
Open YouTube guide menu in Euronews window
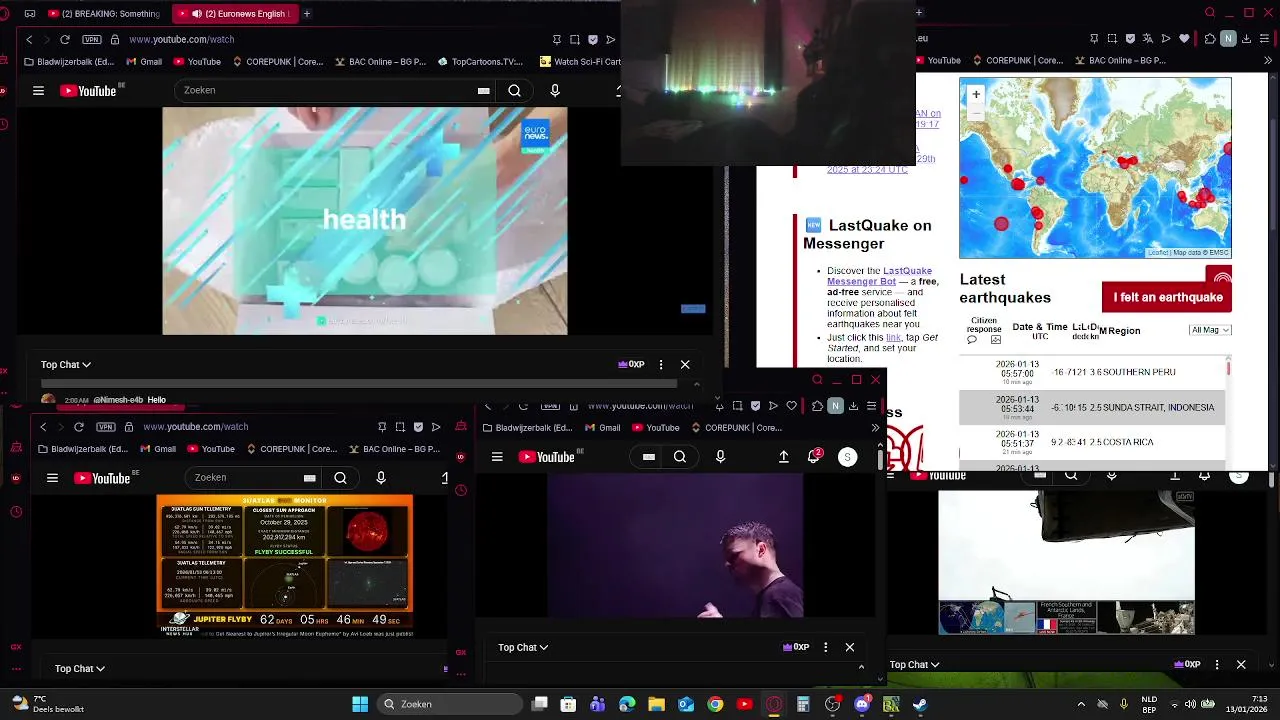(x=38, y=91)
